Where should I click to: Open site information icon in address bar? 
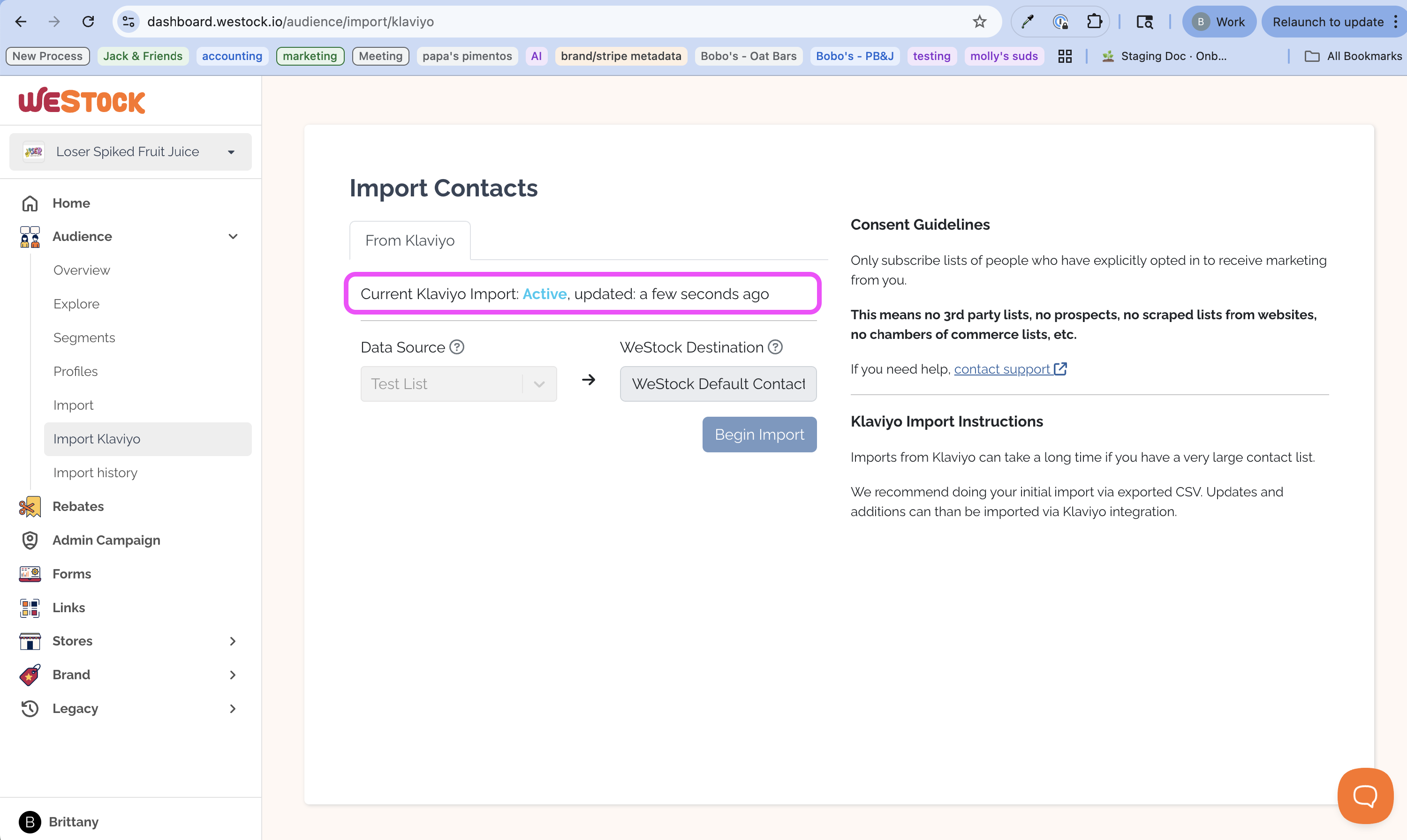[129, 22]
